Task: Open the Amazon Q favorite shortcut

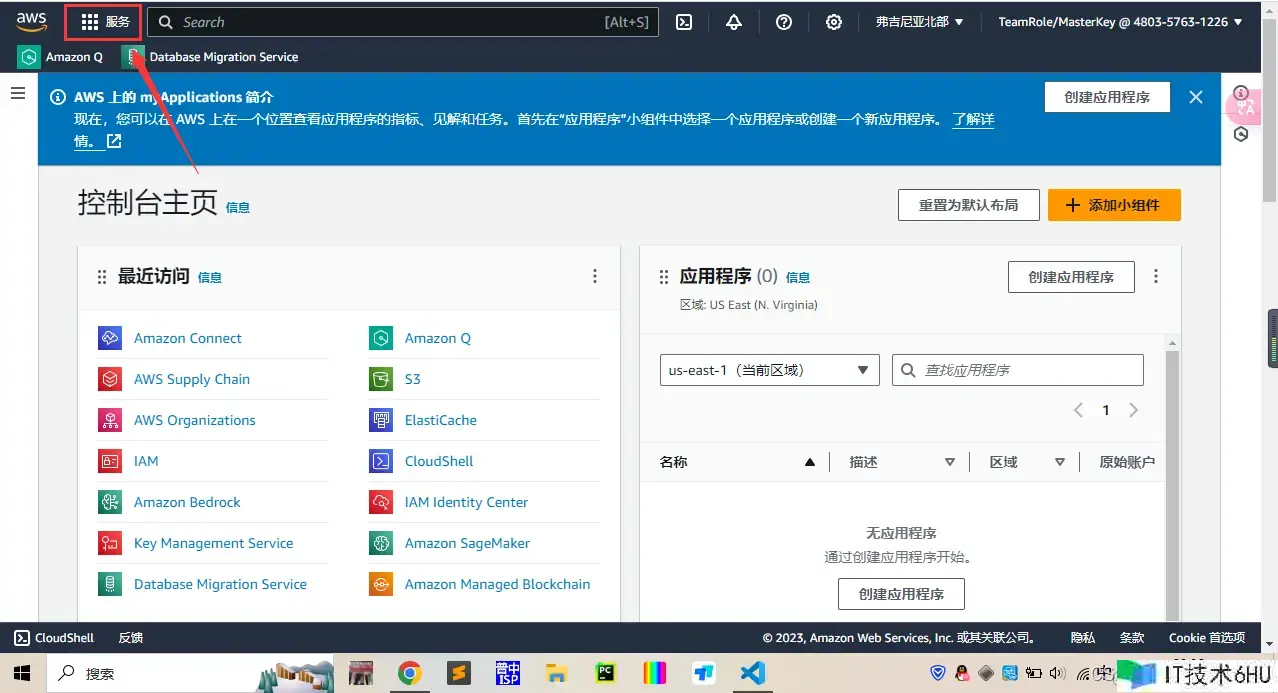Action: (x=61, y=57)
